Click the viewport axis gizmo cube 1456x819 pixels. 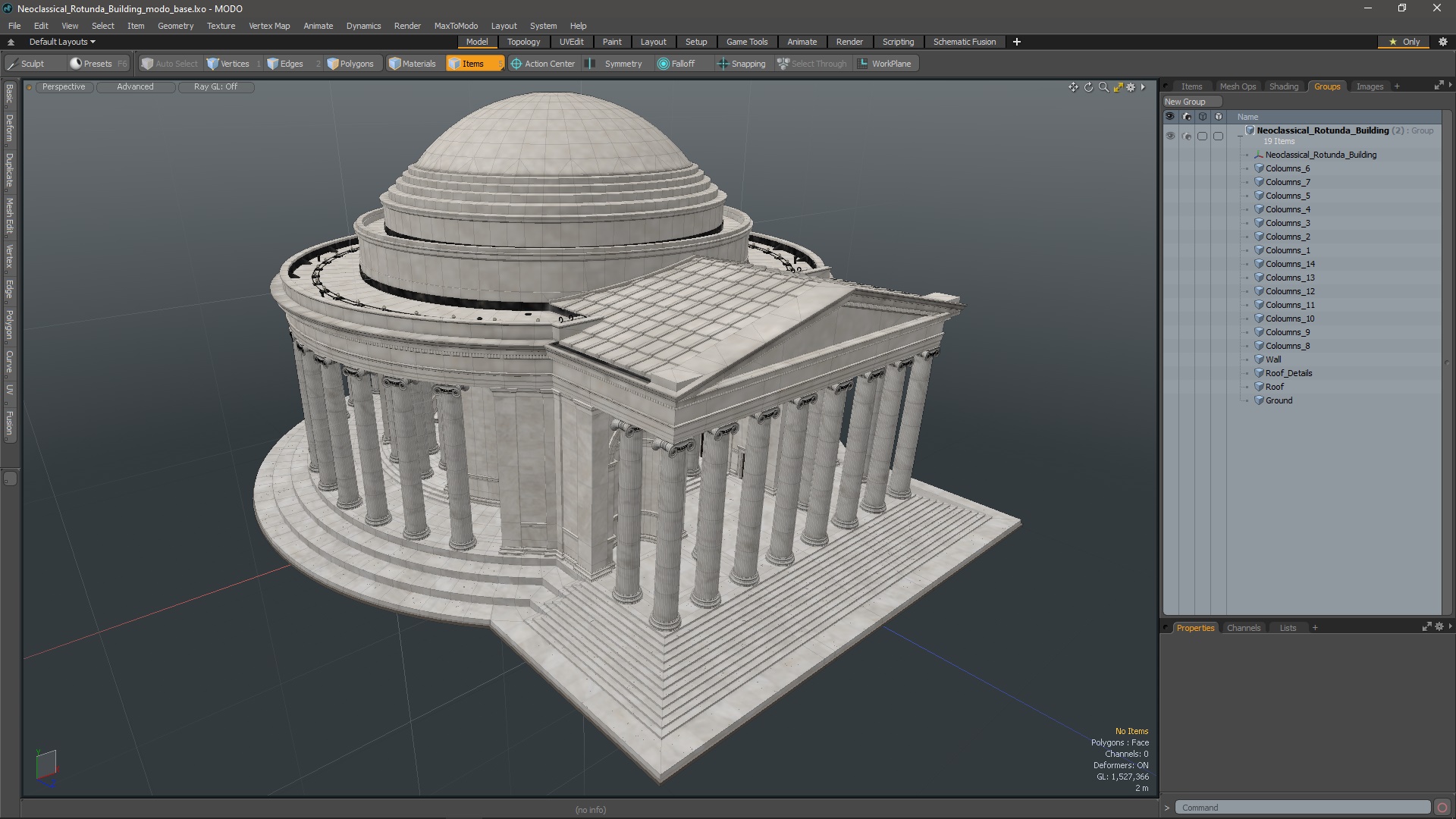(x=46, y=767)
